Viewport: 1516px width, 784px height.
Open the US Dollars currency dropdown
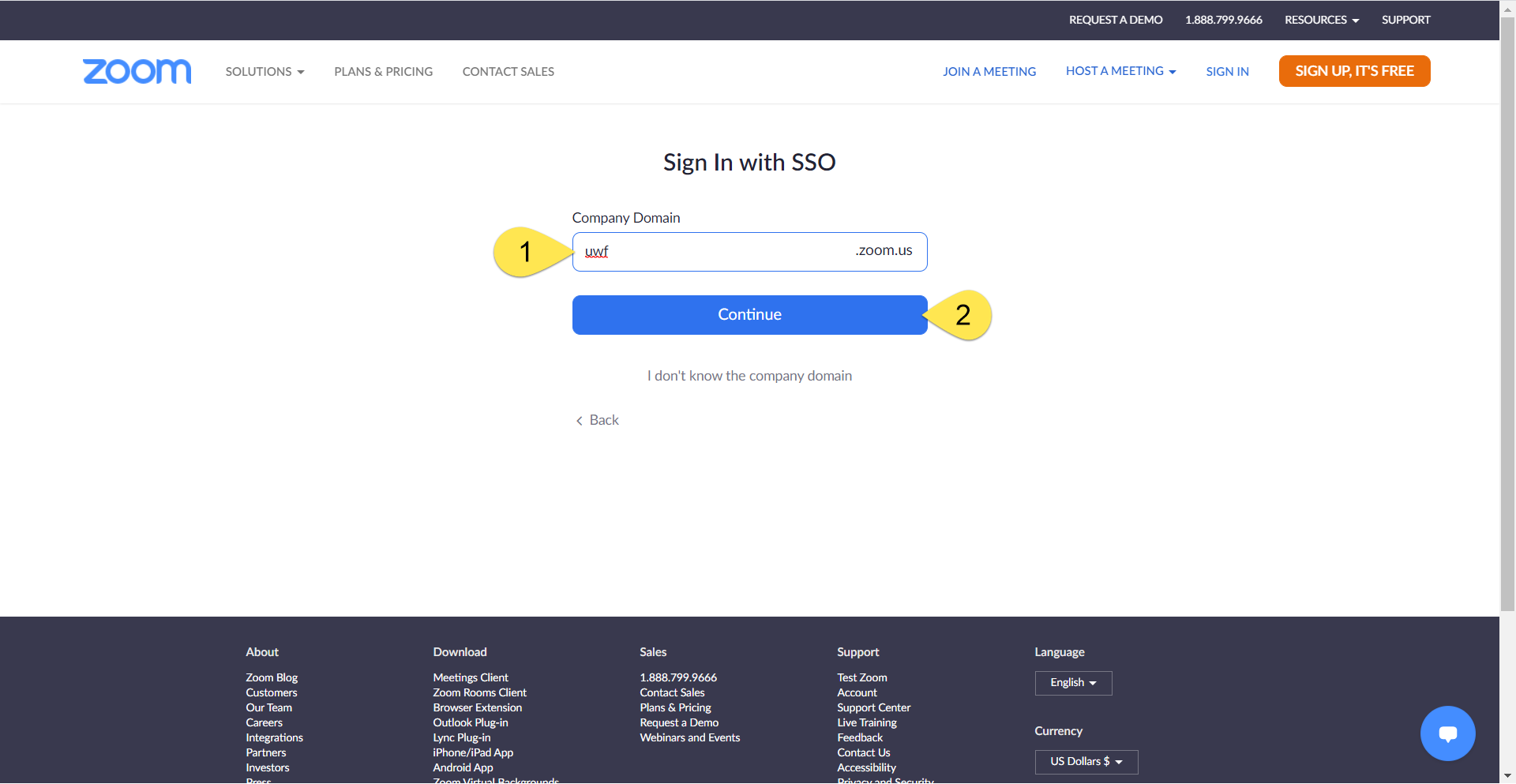(x=1086, y=762)
